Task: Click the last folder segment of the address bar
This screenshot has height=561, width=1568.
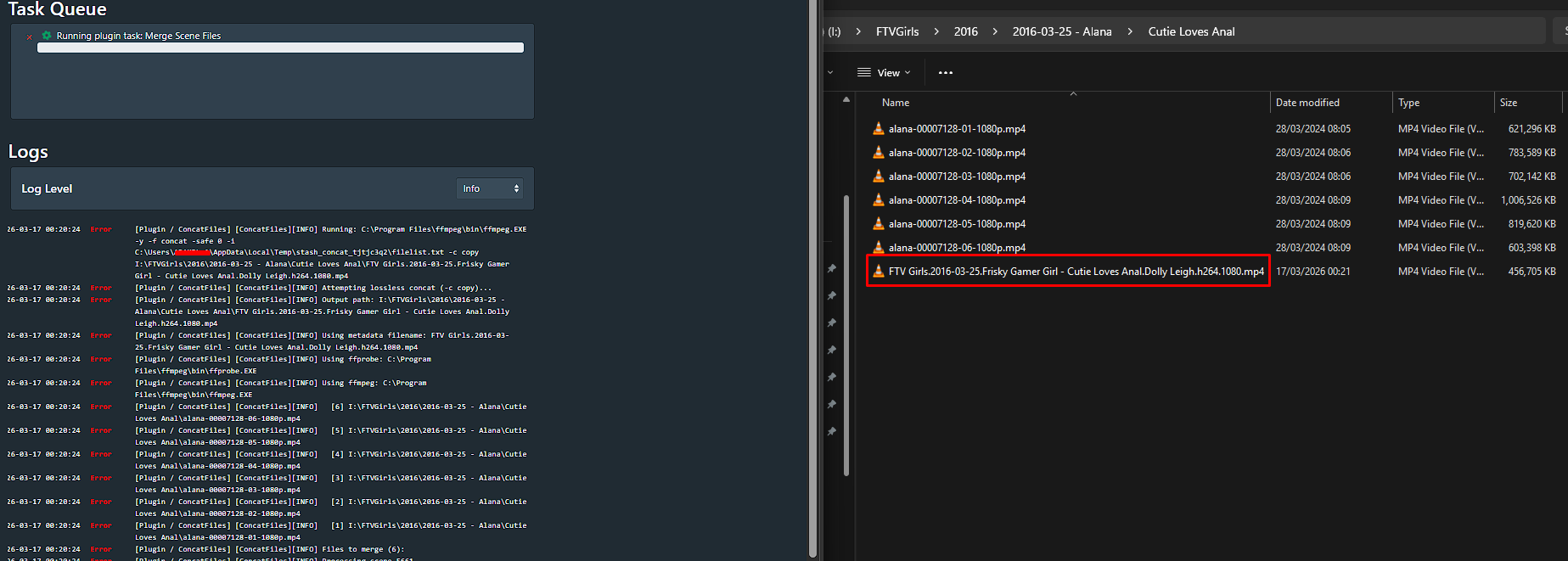Action: 1192,31
